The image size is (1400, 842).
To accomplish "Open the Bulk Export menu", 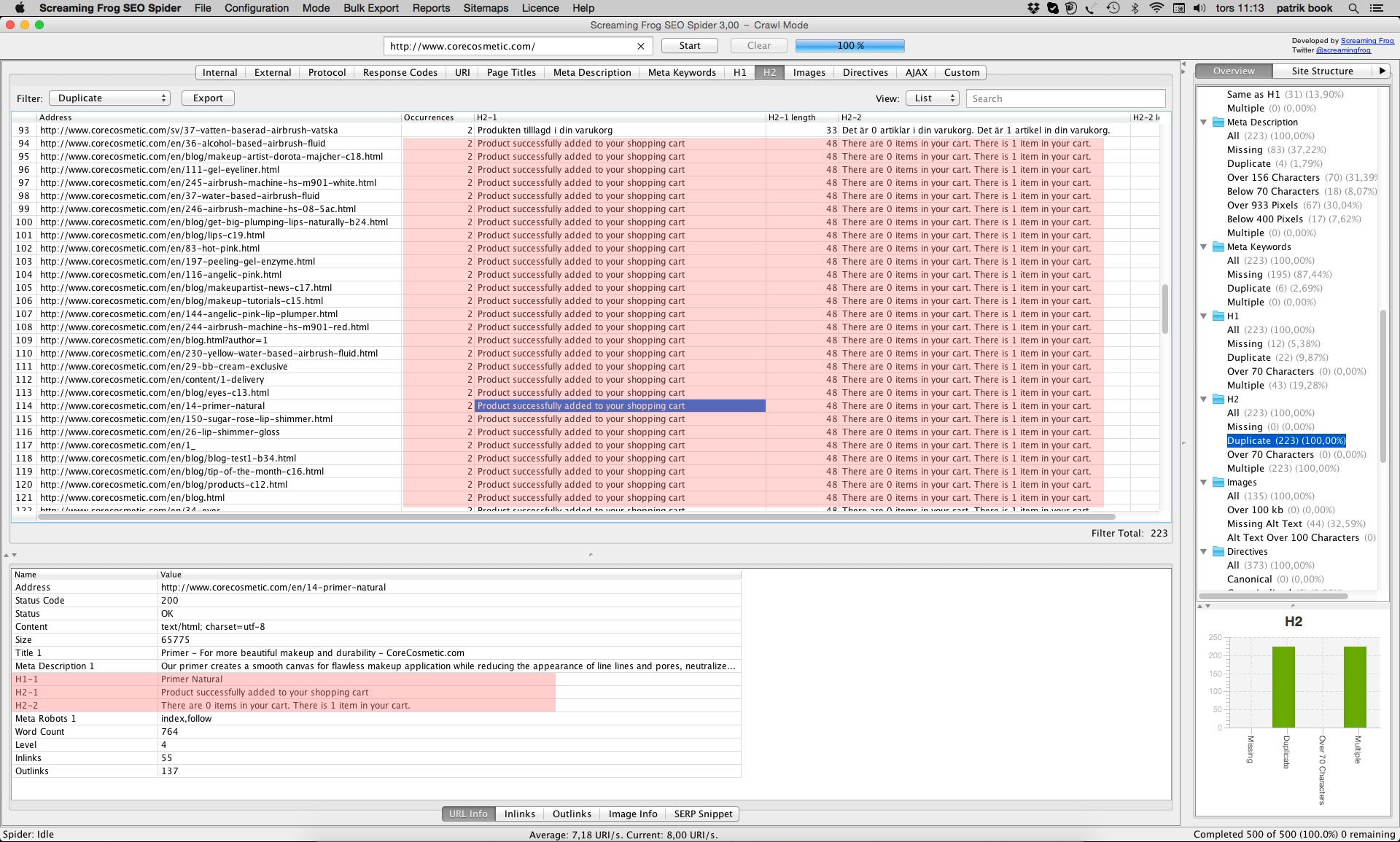I will [x=371, y=8].
